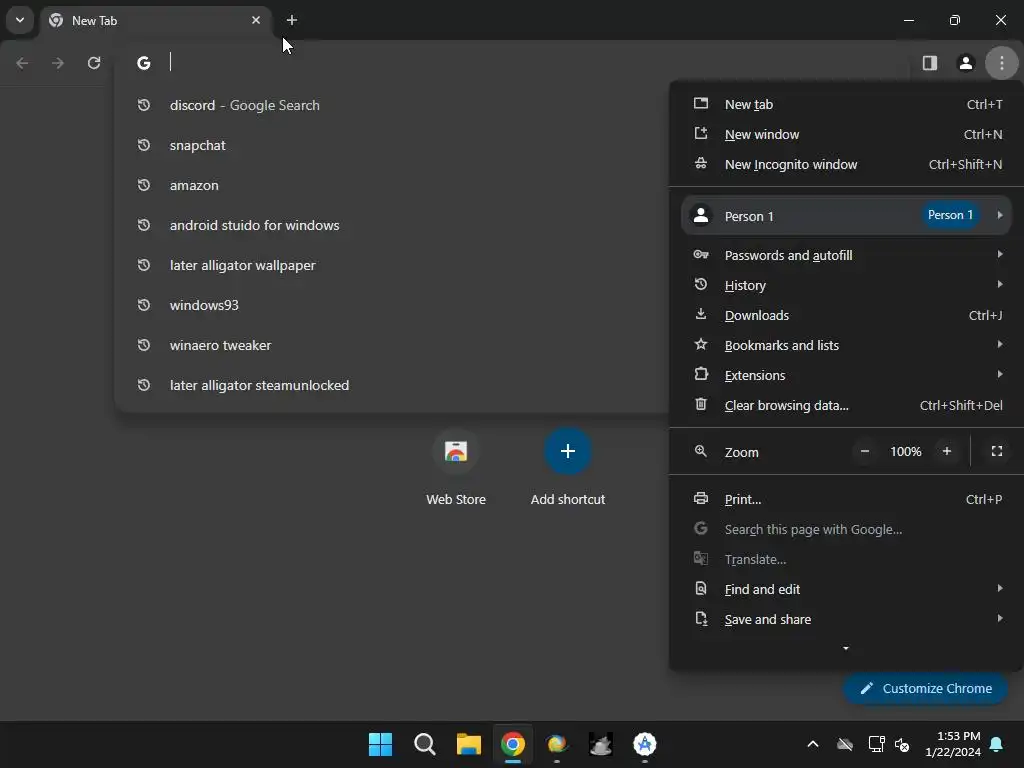Choose Clear browsing data option

tap(846, 406)
